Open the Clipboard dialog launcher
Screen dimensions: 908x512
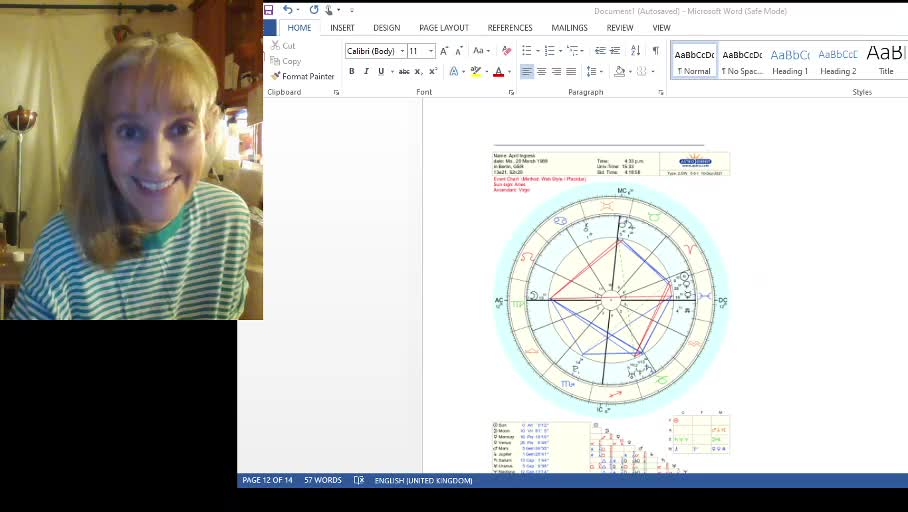click(336, 92)
